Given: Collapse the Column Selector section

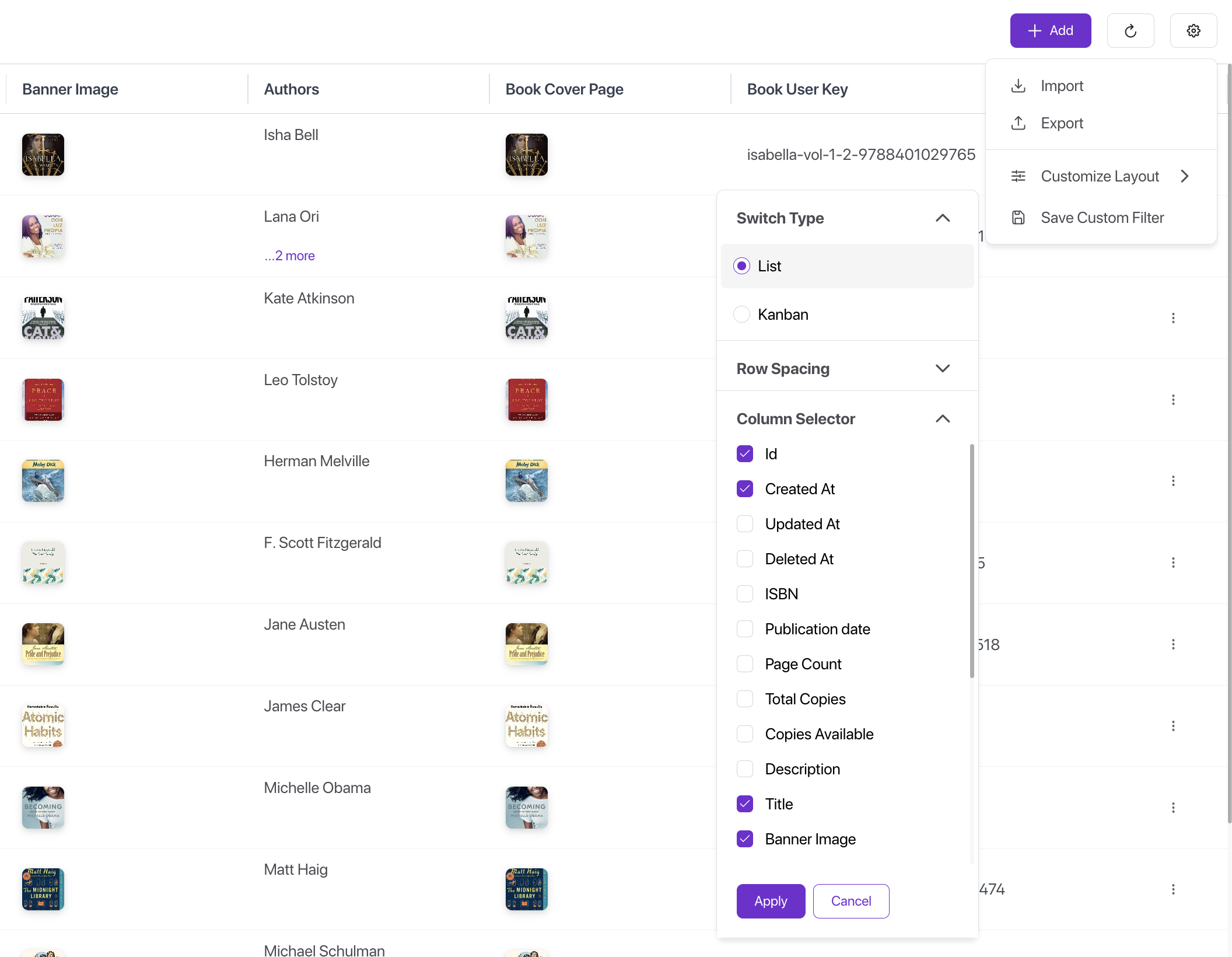Looking at the screenshot, I should [942, 419].
